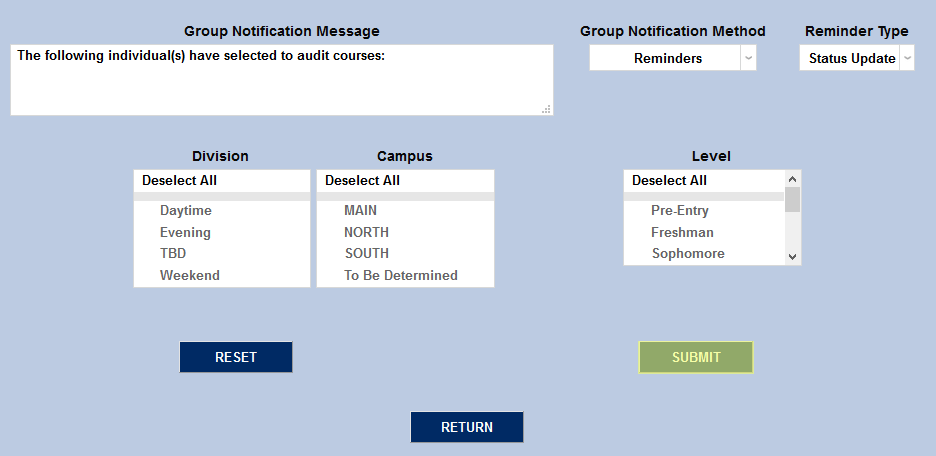The width and height of the screenshot is (936, 456).
Task: Expand the Reminder Type dropdown
Action: 857,58
